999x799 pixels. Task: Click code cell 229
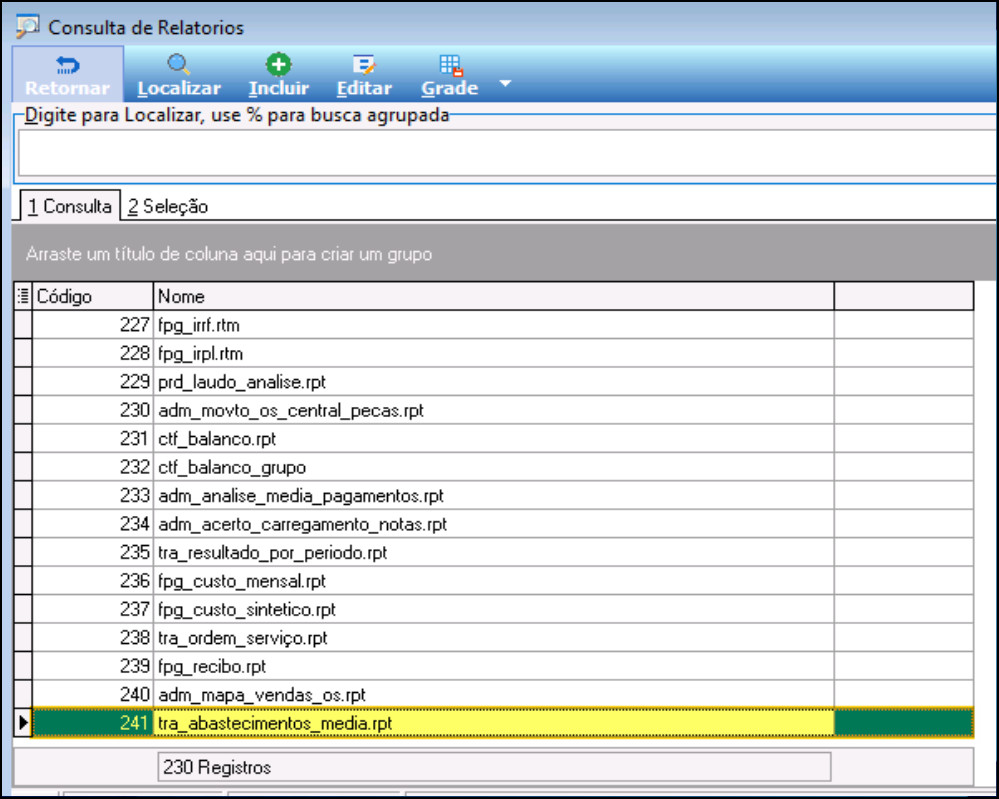tap(92, 382)
